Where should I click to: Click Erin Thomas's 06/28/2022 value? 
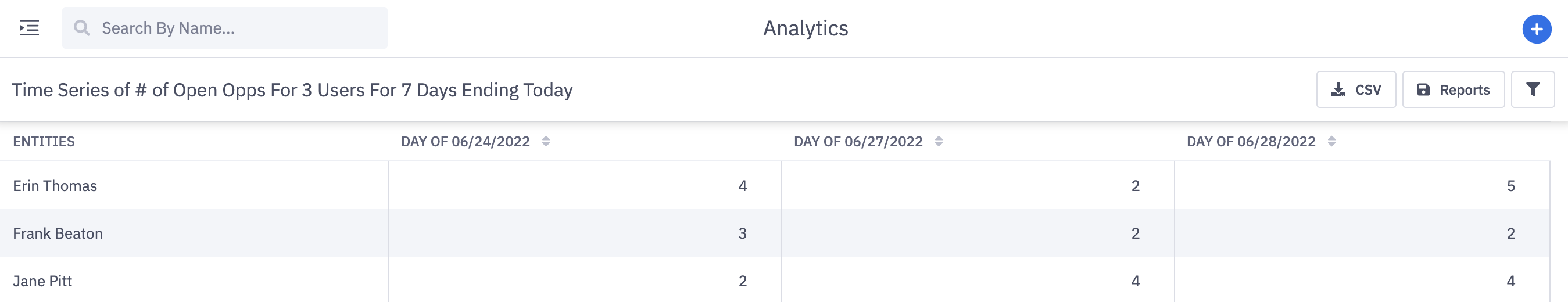(1510, 186)
